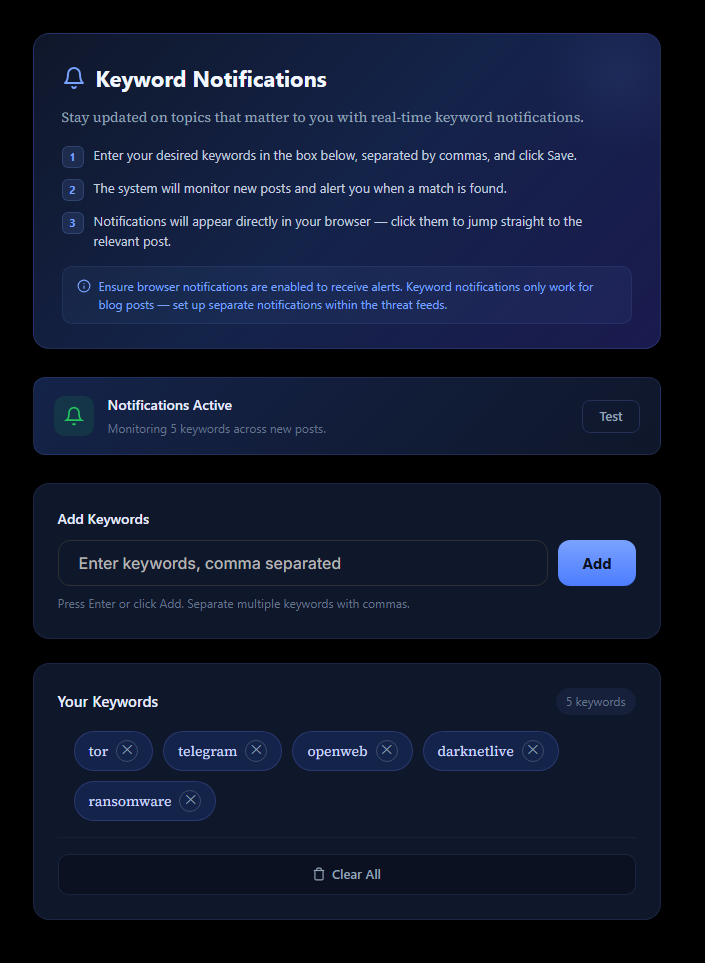Click the bell icon beside Keyword Notifications title

click(73, 79)
